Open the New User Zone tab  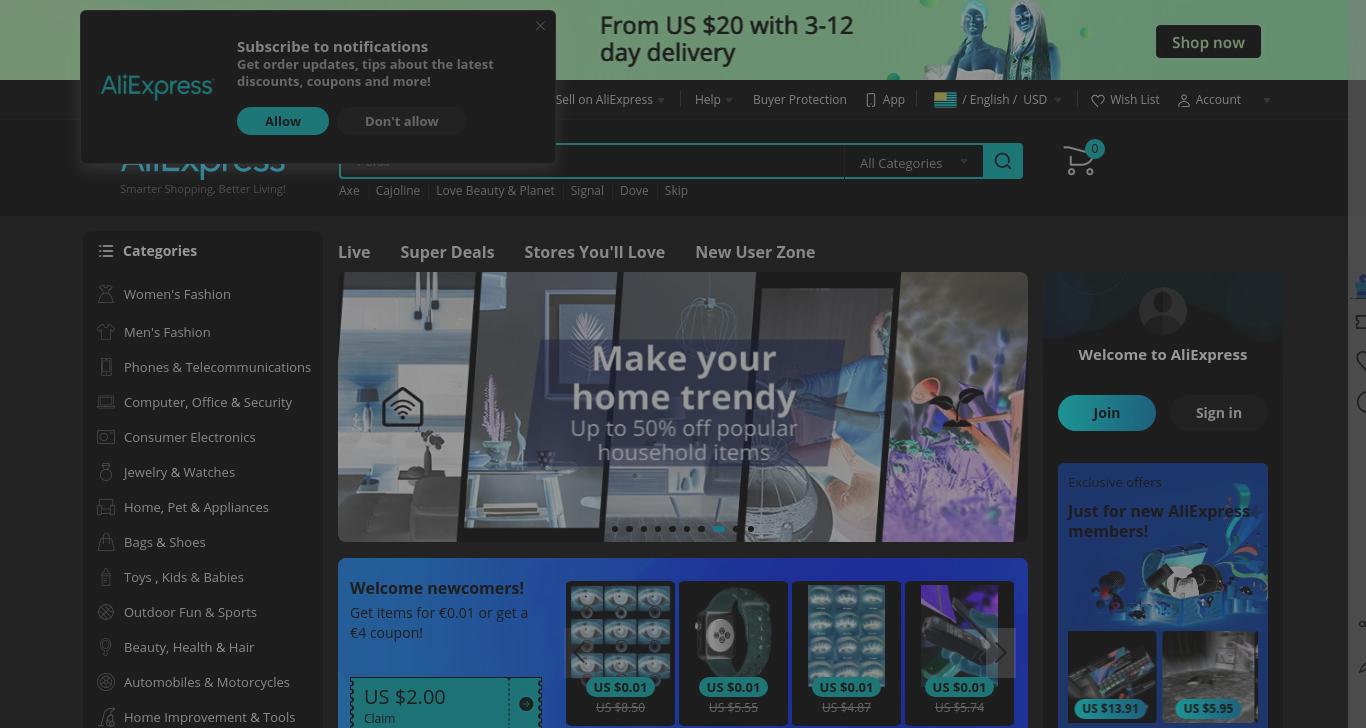pyautogui.click(x=755, y=252)
